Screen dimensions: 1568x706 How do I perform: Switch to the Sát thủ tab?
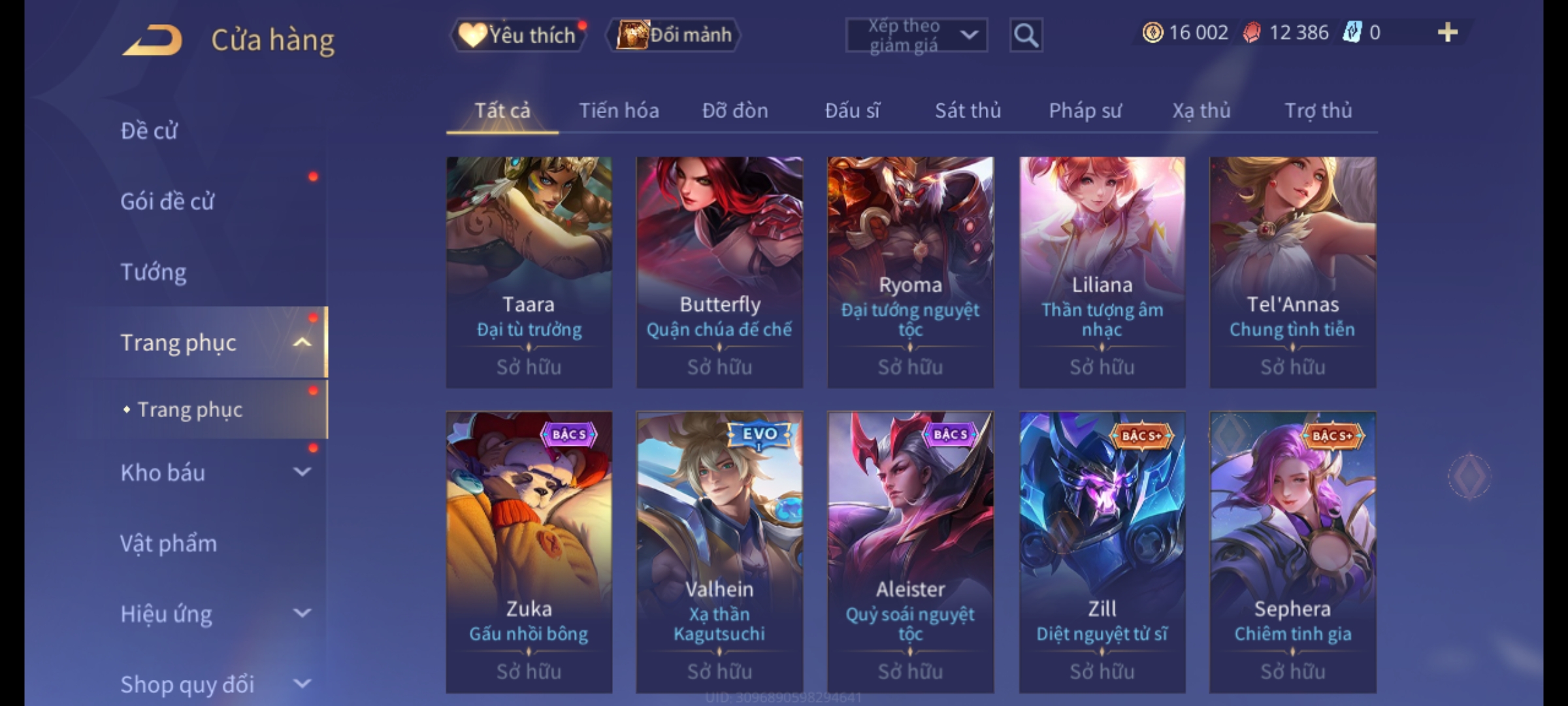point(968,111)
